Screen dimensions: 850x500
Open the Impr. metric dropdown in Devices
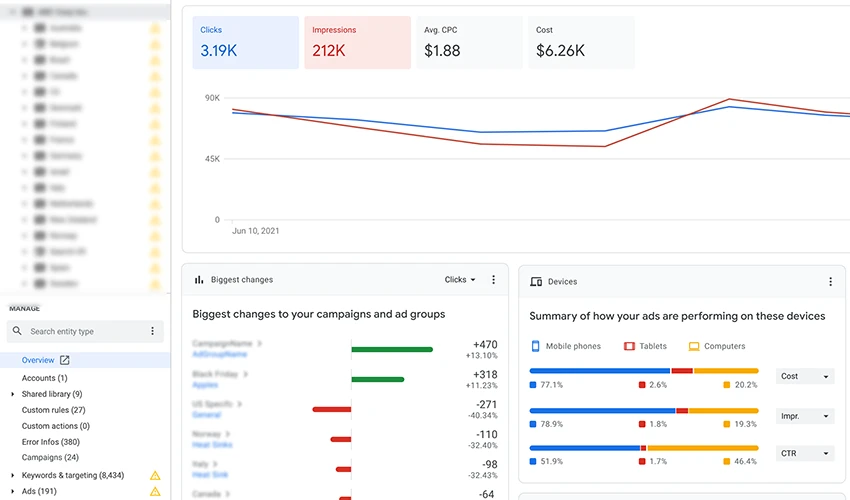point(805,416)
